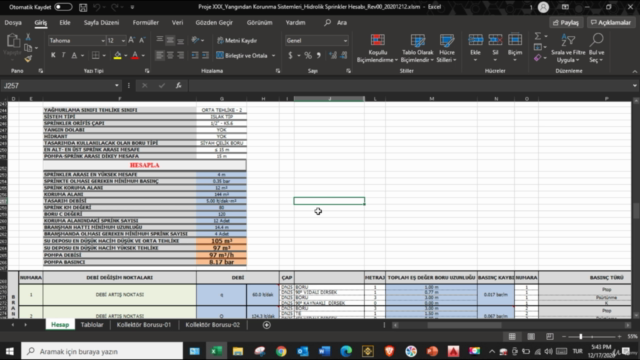
Task: Toggle underline A formatting
Action: click(74, 55)
